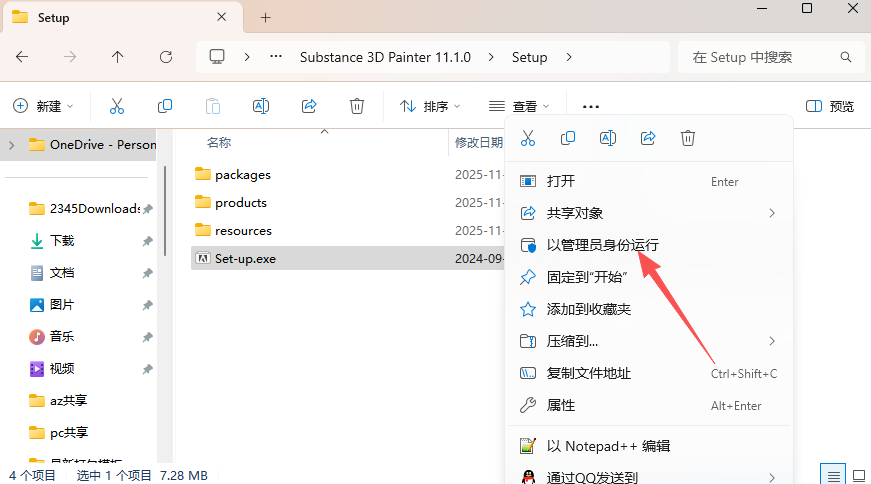Click Delete icon in context menu
This screenshot has width=871, height=484.
click(688, 138)
